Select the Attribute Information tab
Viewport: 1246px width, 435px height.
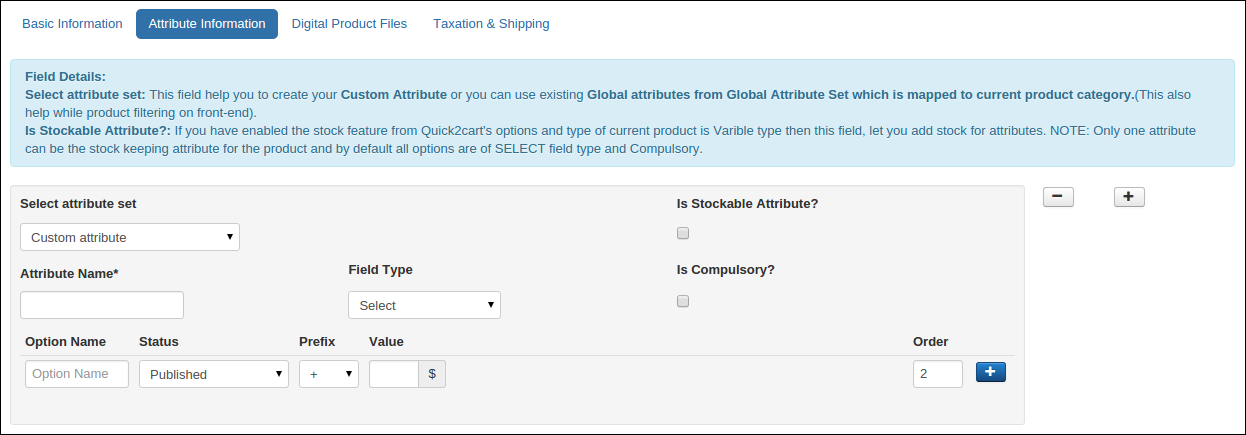pos(207,23)
